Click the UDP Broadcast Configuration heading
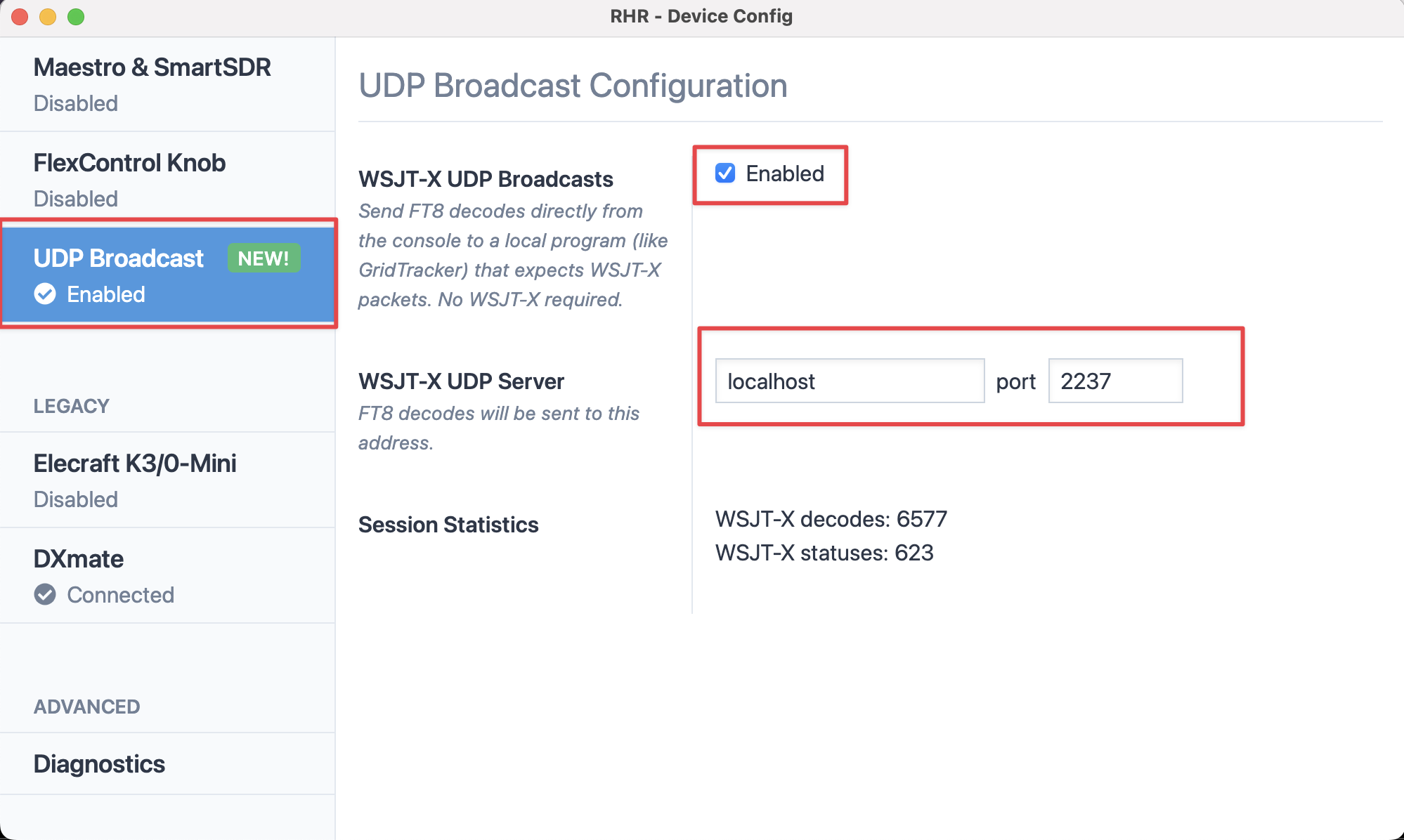The width and height of the screenshot is (1404, 840). pyautogui.click(x=573, y=86)
